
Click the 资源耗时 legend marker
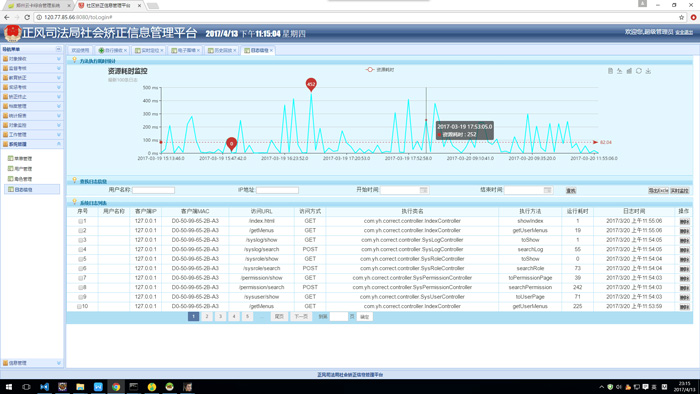pyautogui.click(x=370, y=70)
